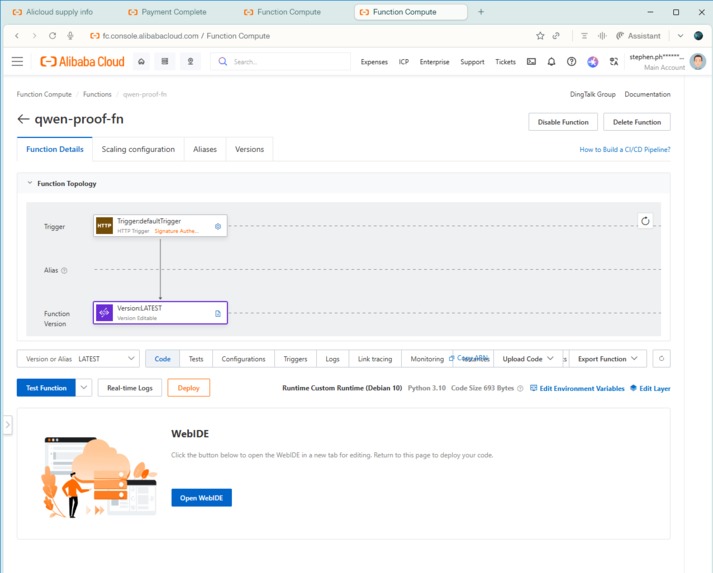Open the Triggers tab

tap(295, 359)
